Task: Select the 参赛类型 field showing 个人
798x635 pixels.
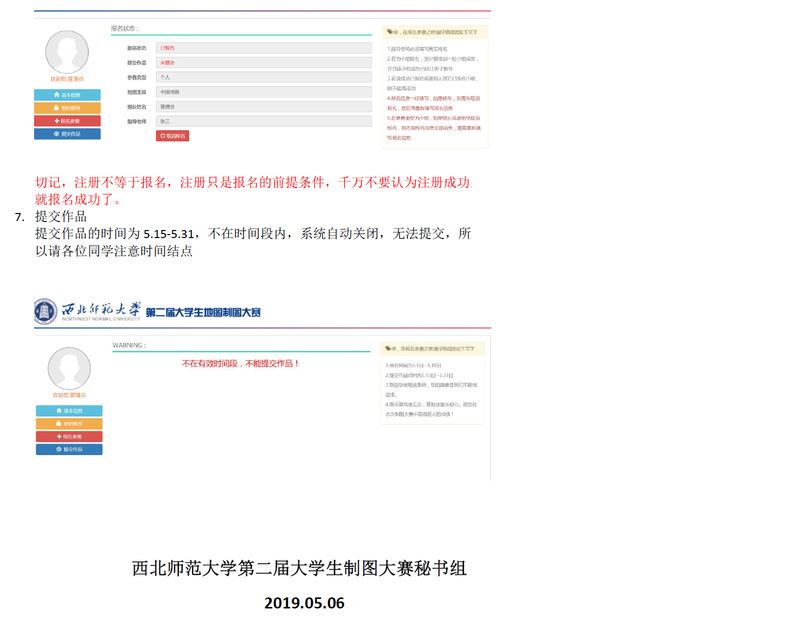Action: [x=263, y=77]
